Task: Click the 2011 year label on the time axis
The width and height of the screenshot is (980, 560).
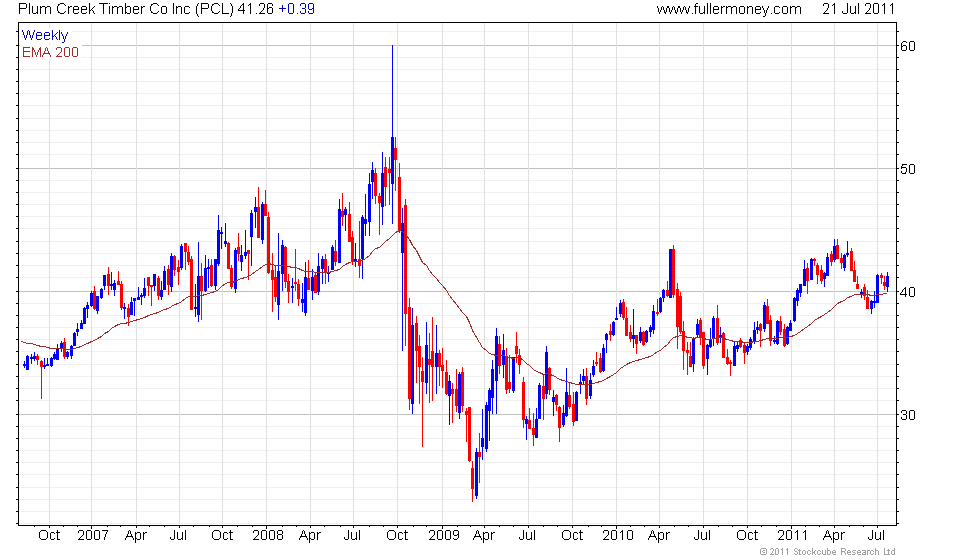Action: pyautogui.click(x=792, y=536)
